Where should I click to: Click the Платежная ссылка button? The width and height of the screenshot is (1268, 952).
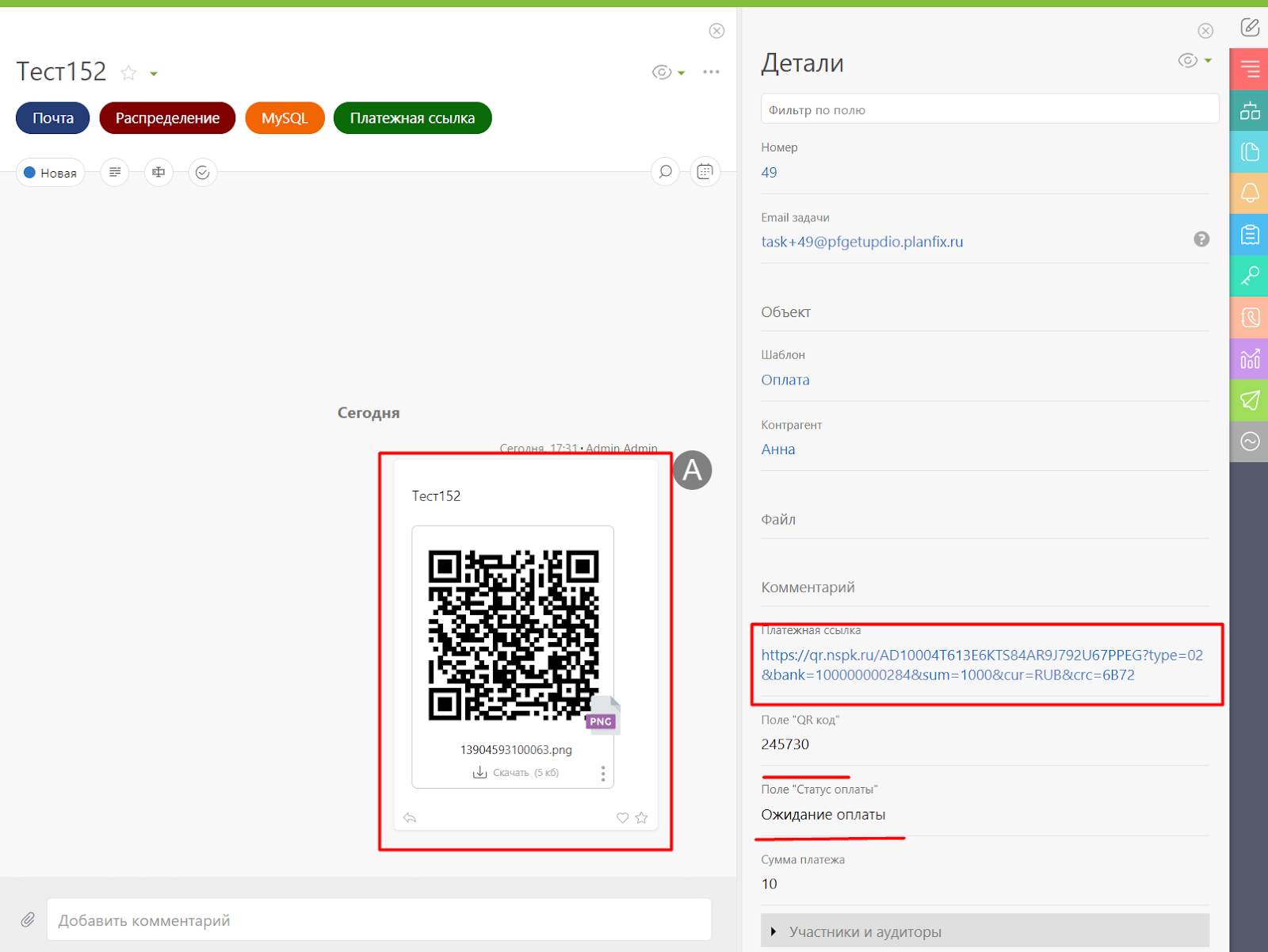412,118
